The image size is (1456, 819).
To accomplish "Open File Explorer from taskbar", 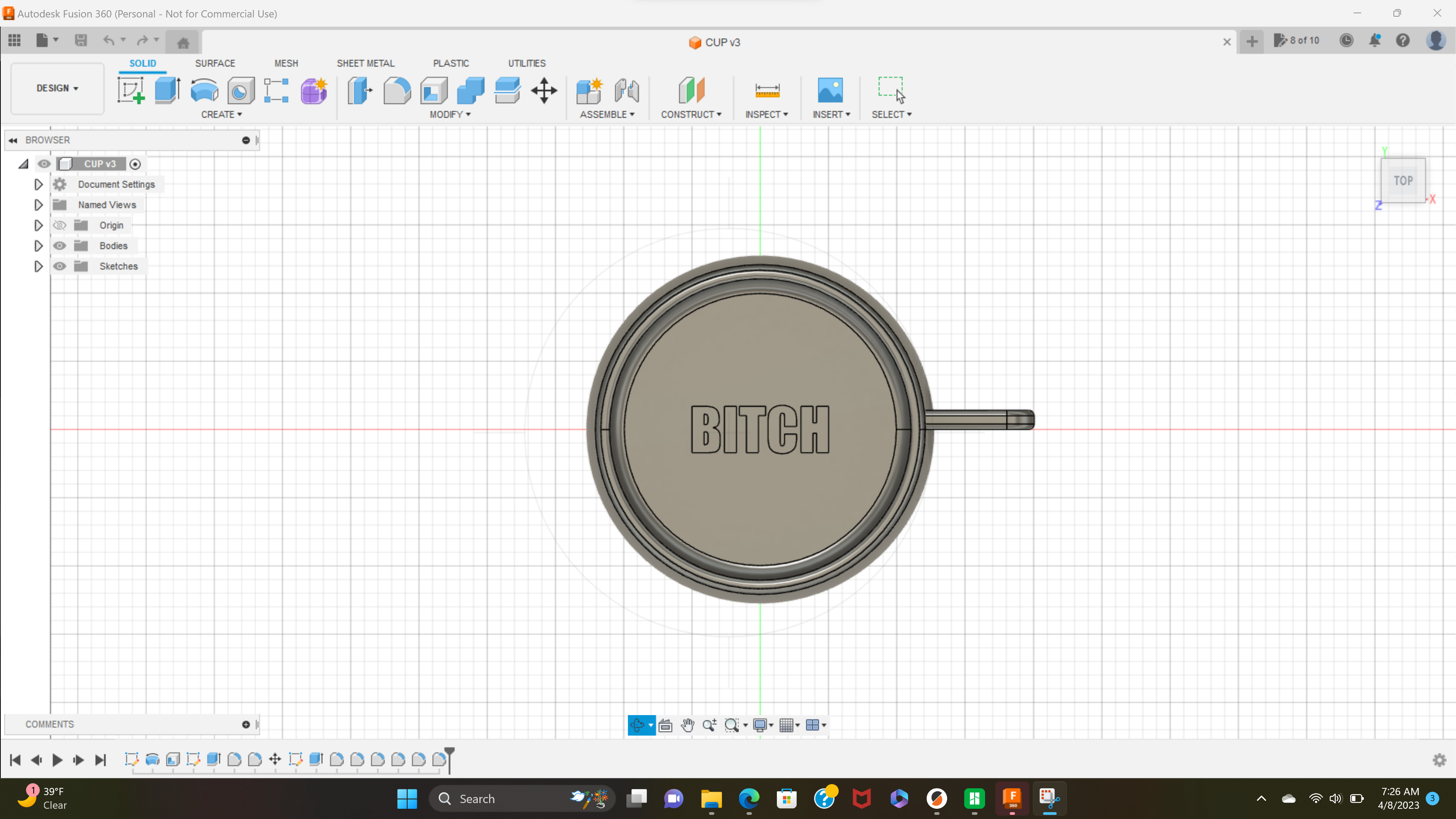I will (711, 799).
